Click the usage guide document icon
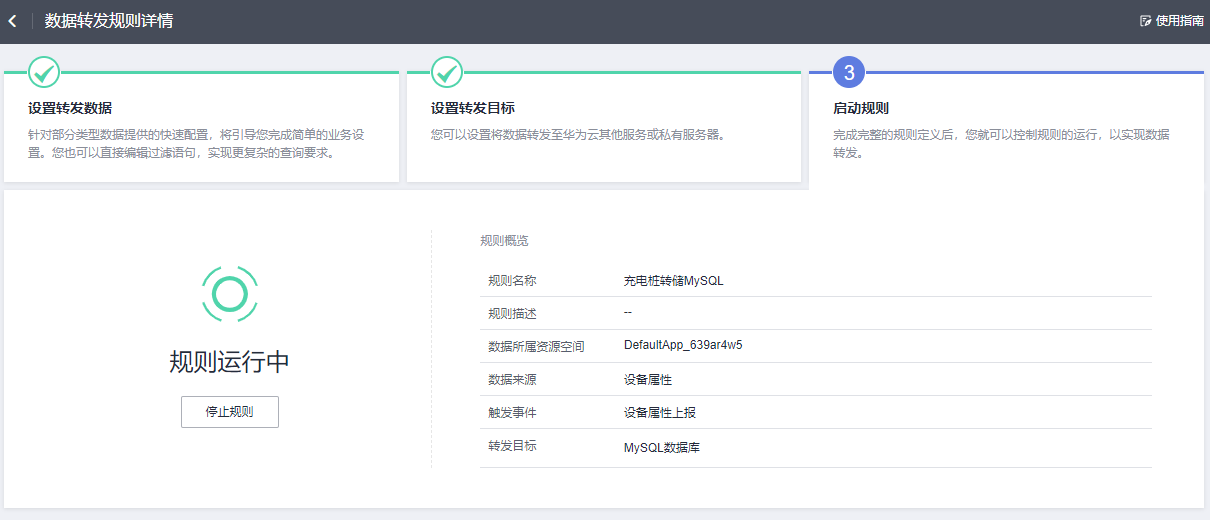Viewport: 1210px width, 520px height. pos(1146,21)
